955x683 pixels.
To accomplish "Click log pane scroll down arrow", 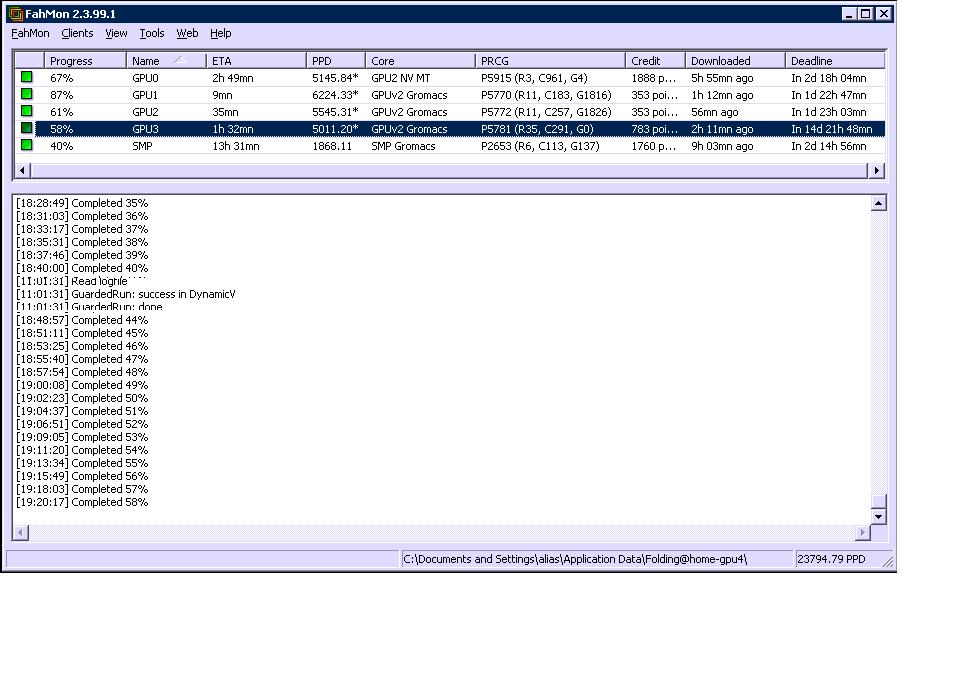I will point(878,517).
